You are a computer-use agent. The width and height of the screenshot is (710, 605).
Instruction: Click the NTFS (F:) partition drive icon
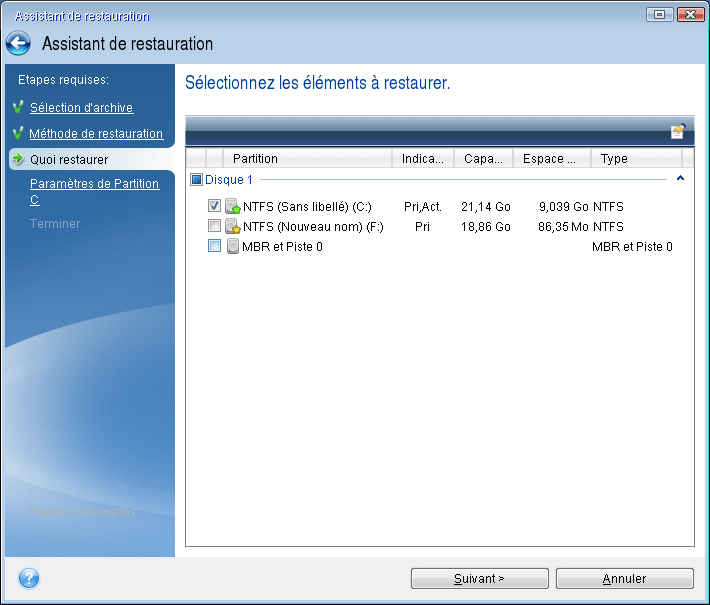point(233,227)
